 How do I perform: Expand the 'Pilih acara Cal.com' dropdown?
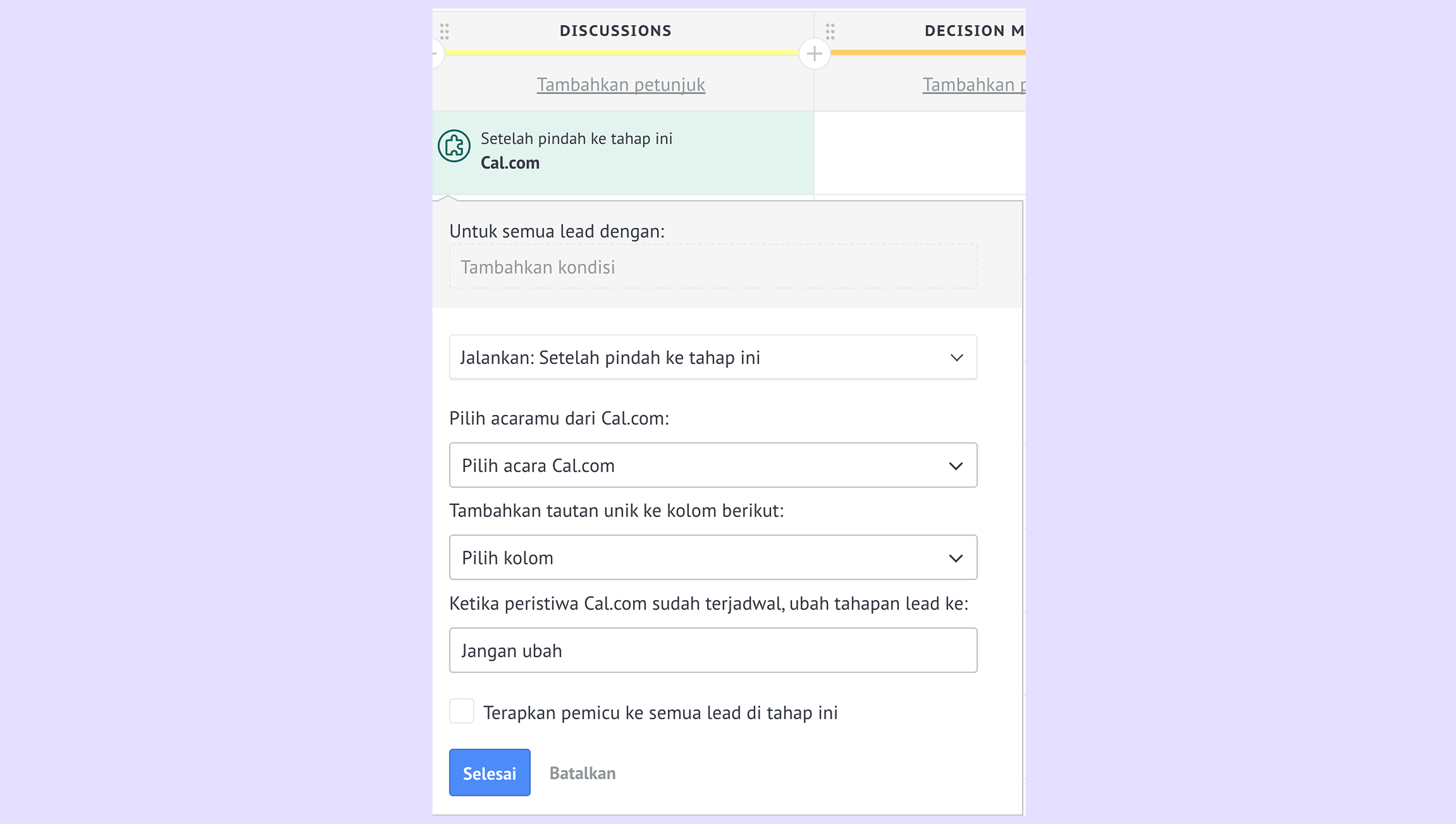pos(712,465)
